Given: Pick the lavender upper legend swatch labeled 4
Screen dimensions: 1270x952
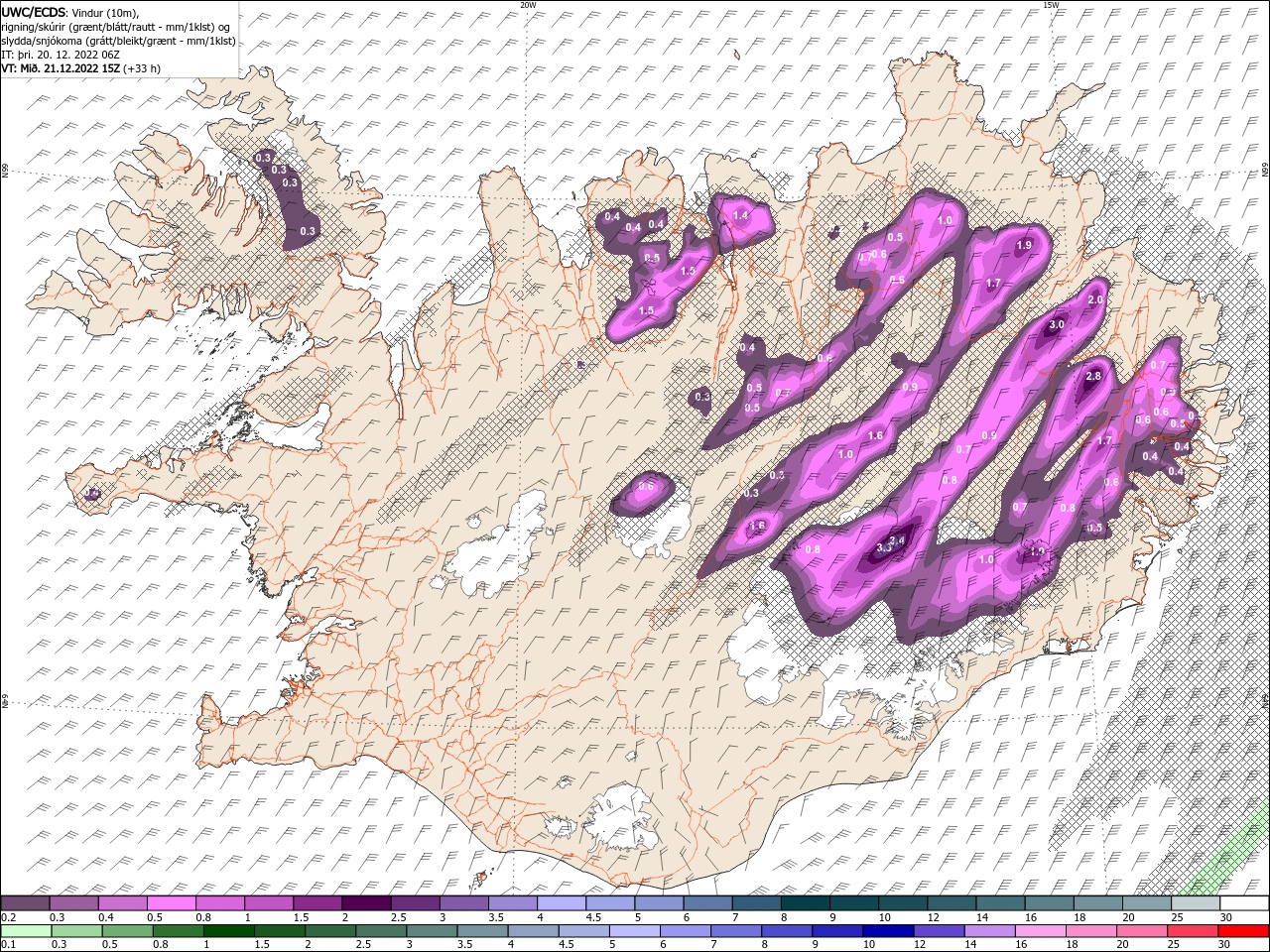Looking at the screenshot, I should pos(561,903).
